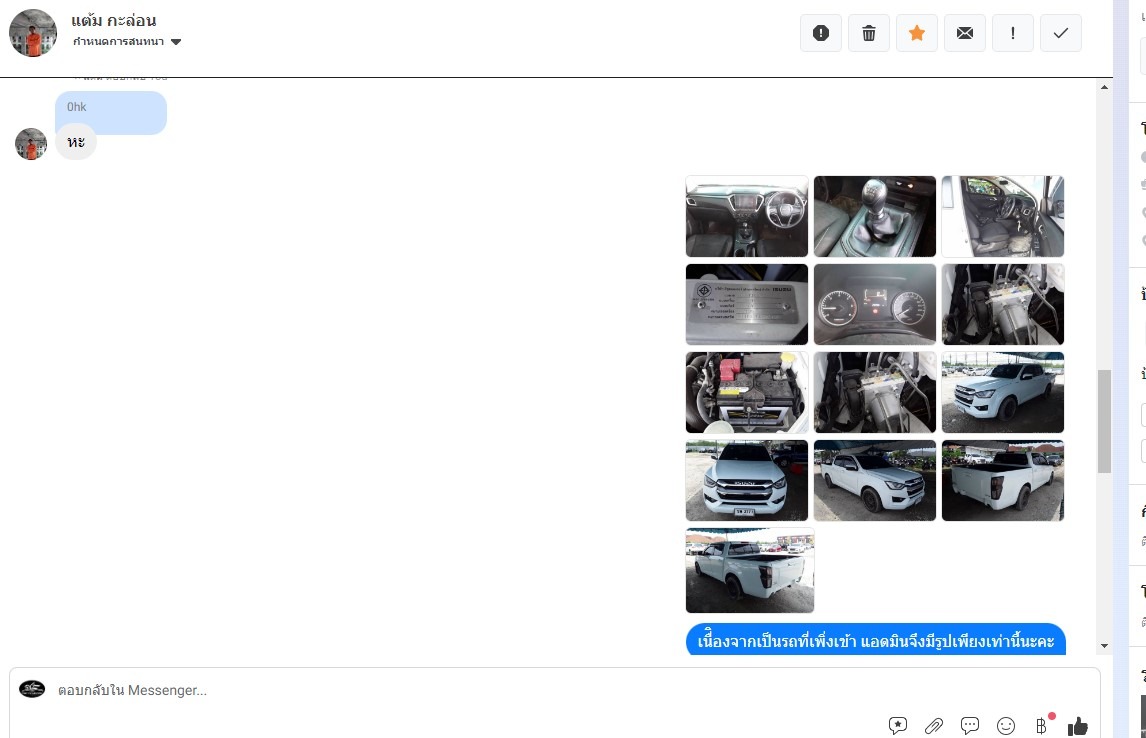Mark conversation unread with envelope icon
This screenshot has height=738, width=1146.
[x=965, y=33]
